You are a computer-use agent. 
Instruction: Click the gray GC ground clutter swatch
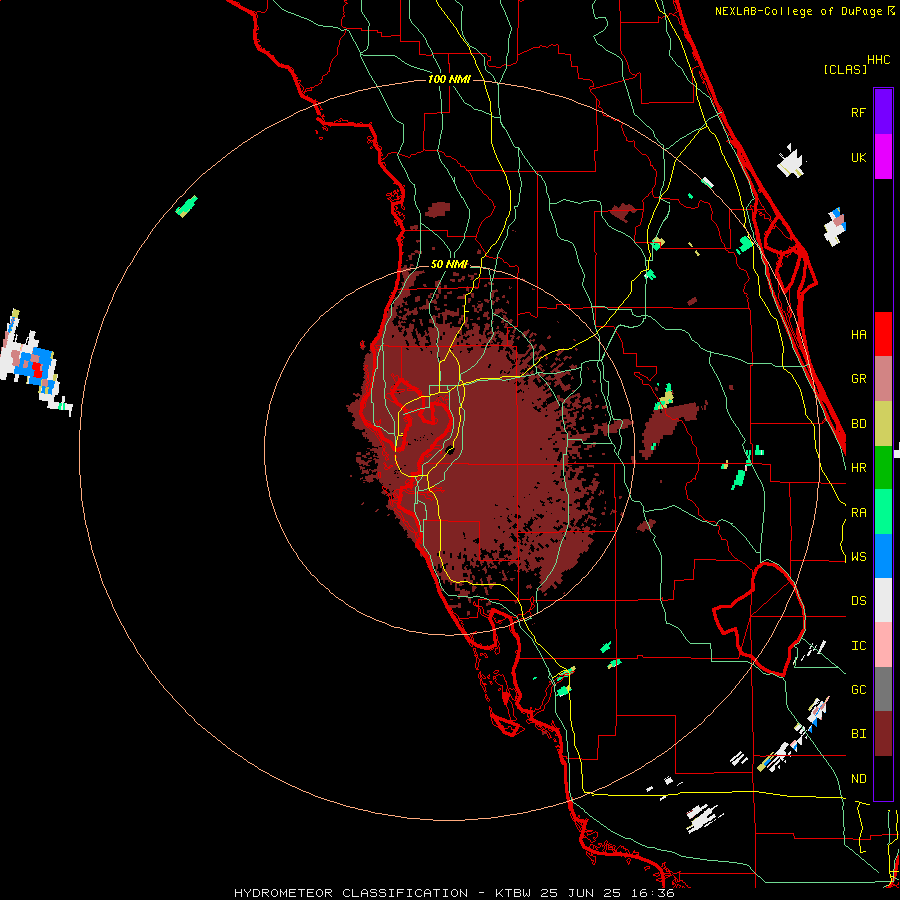(x=883, y=689)
